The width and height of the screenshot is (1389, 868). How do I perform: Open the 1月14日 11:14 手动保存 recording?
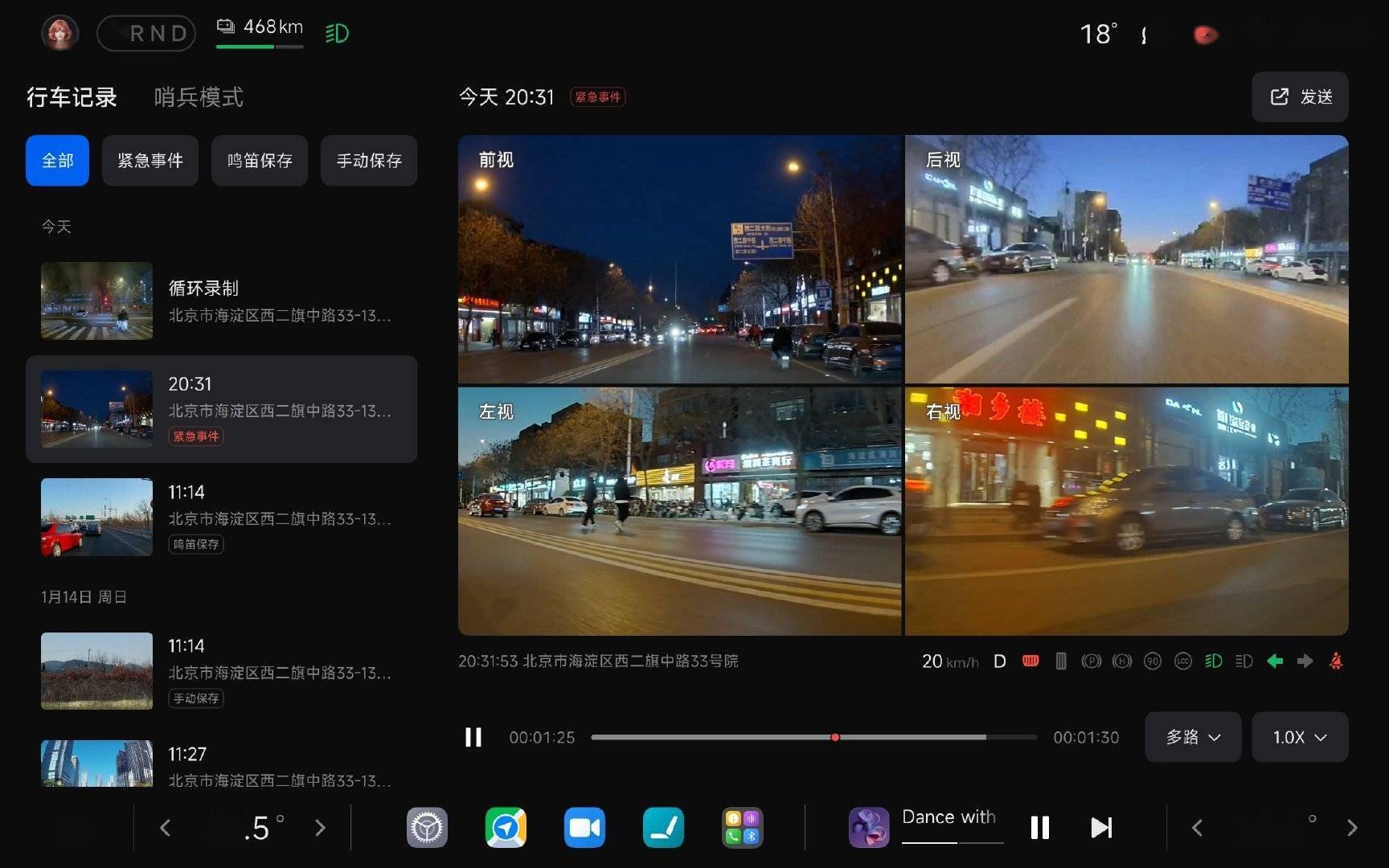click(221, 671)
